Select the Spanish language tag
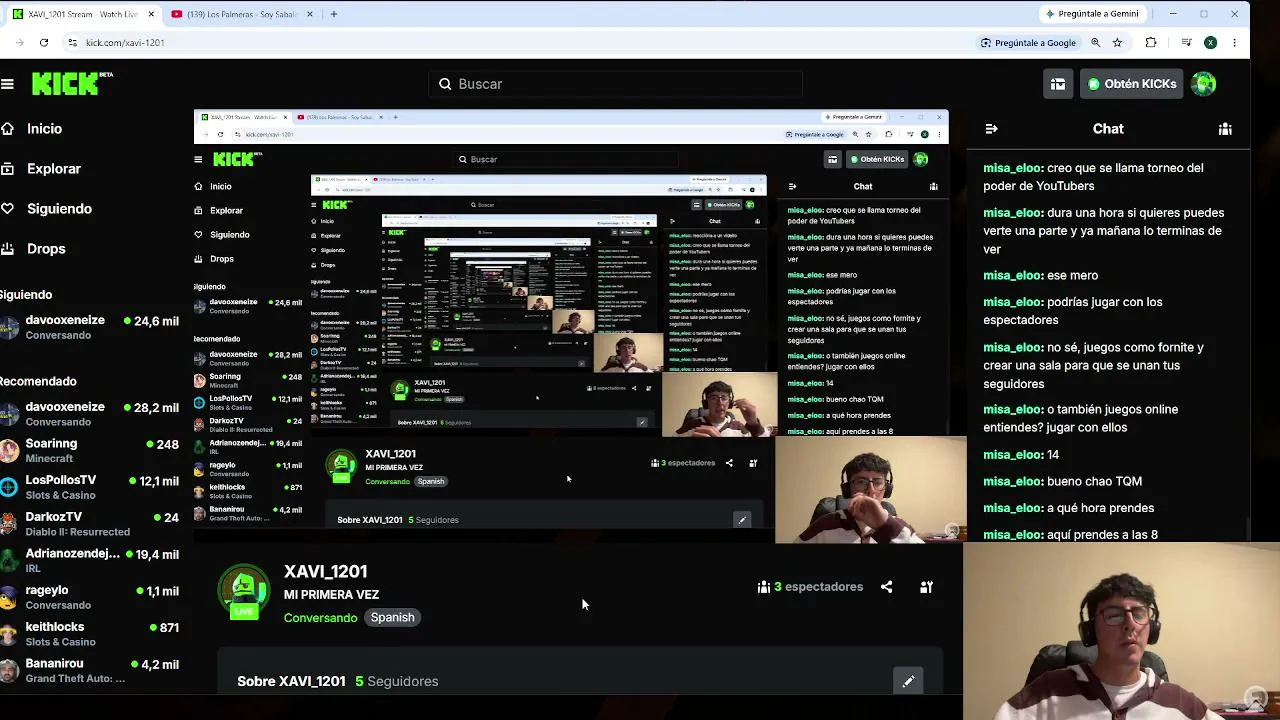Viewport: 1280px width, 720px height. click(x=392, y=617)
